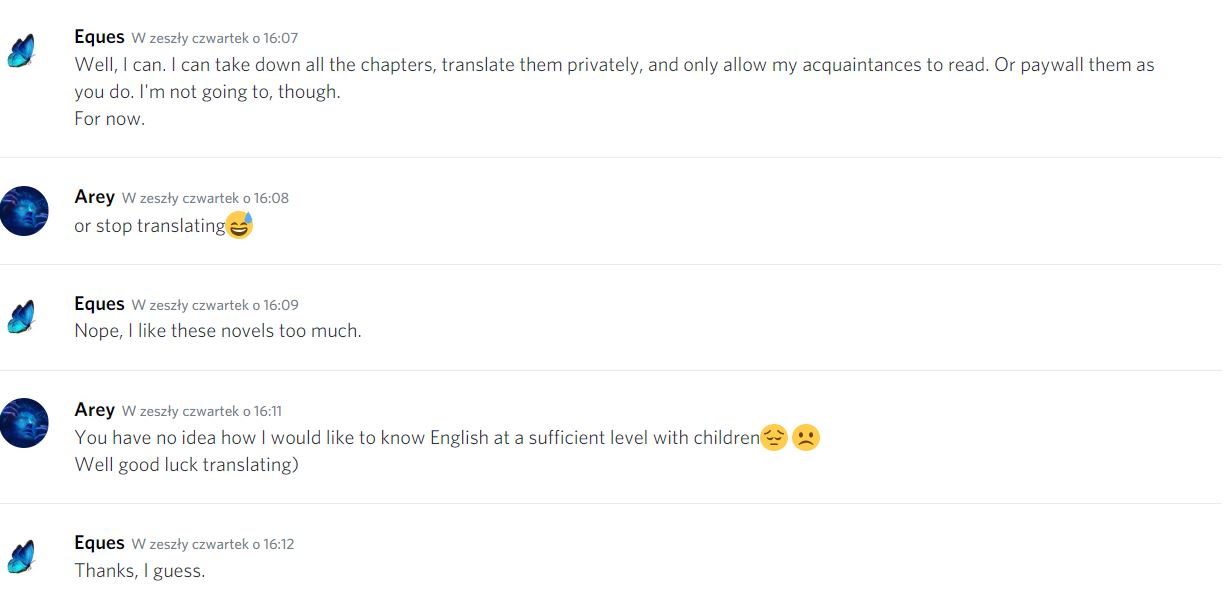1232x589 pixels.
Task: Click the Eques username above "Thanks, I guess."
Action: (x=99, y=543)
